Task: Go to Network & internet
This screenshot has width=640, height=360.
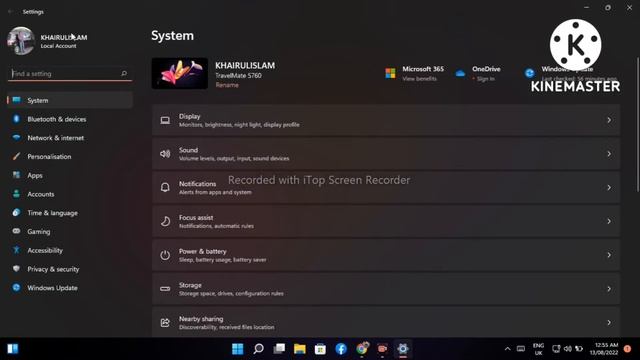Action: pos(70,138)
